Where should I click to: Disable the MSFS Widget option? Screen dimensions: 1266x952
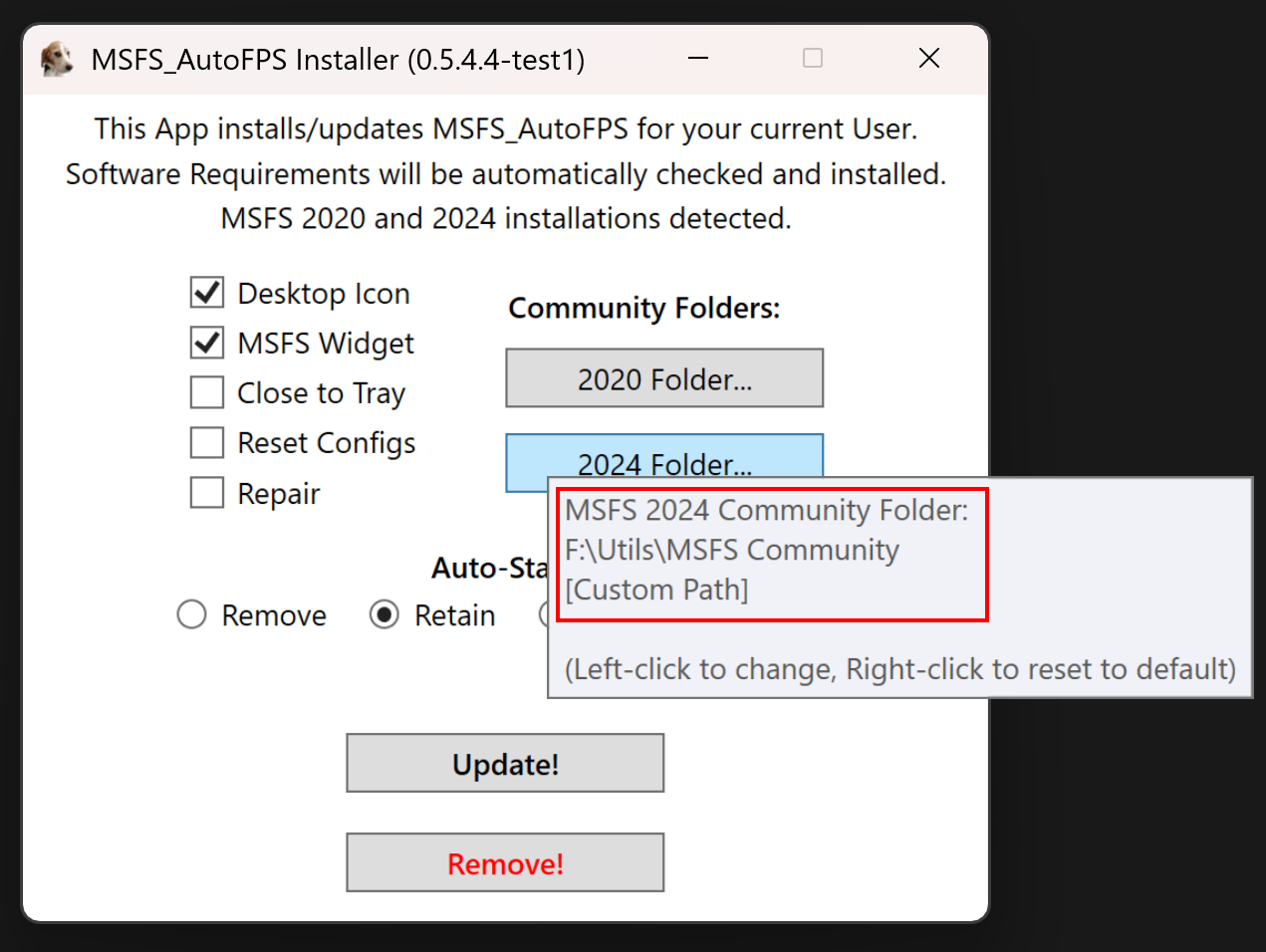(207, 343)
